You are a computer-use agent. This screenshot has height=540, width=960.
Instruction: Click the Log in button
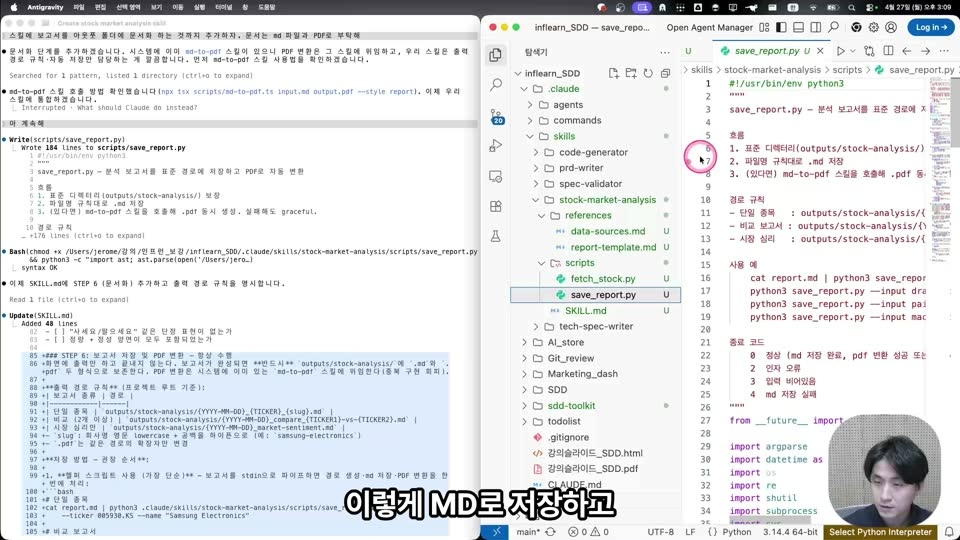[931, 28]
